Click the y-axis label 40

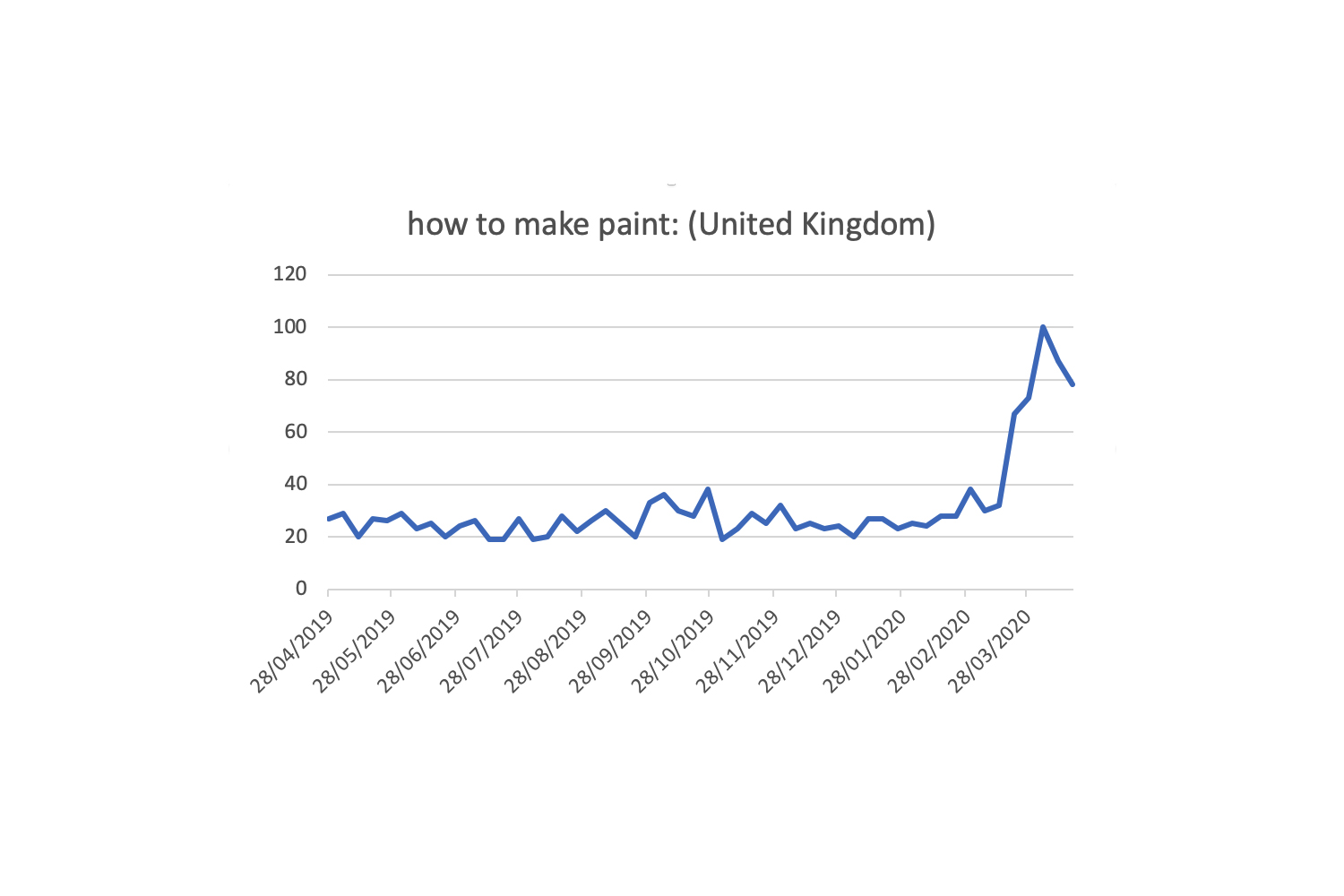pos(295,484)
